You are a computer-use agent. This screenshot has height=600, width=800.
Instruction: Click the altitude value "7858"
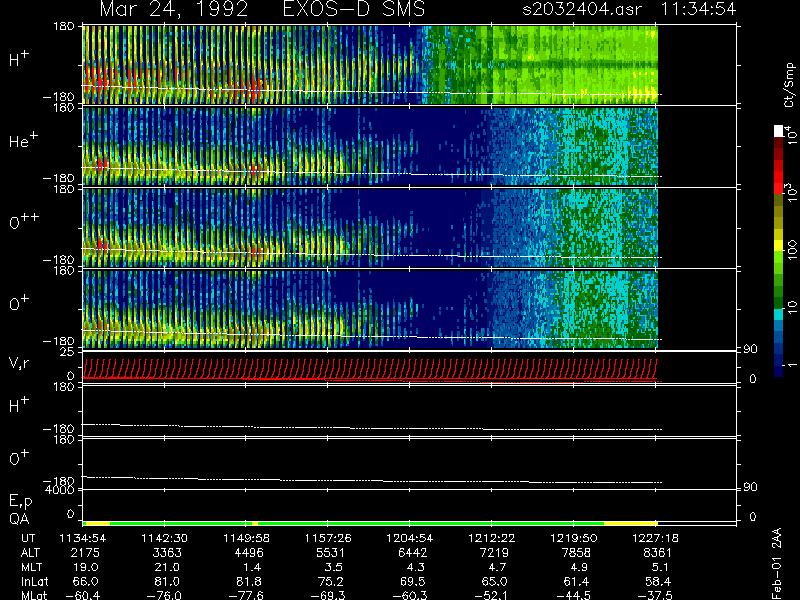576,553
